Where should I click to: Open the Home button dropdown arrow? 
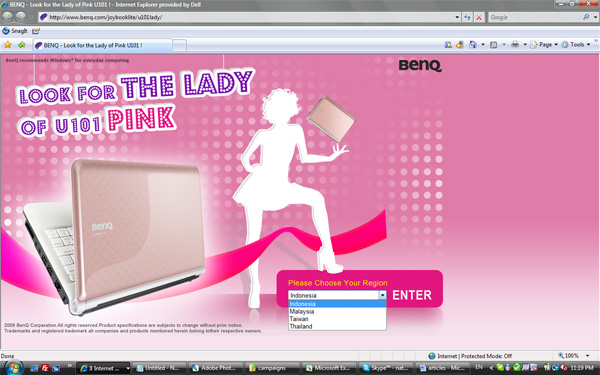(x=483, y=45)
